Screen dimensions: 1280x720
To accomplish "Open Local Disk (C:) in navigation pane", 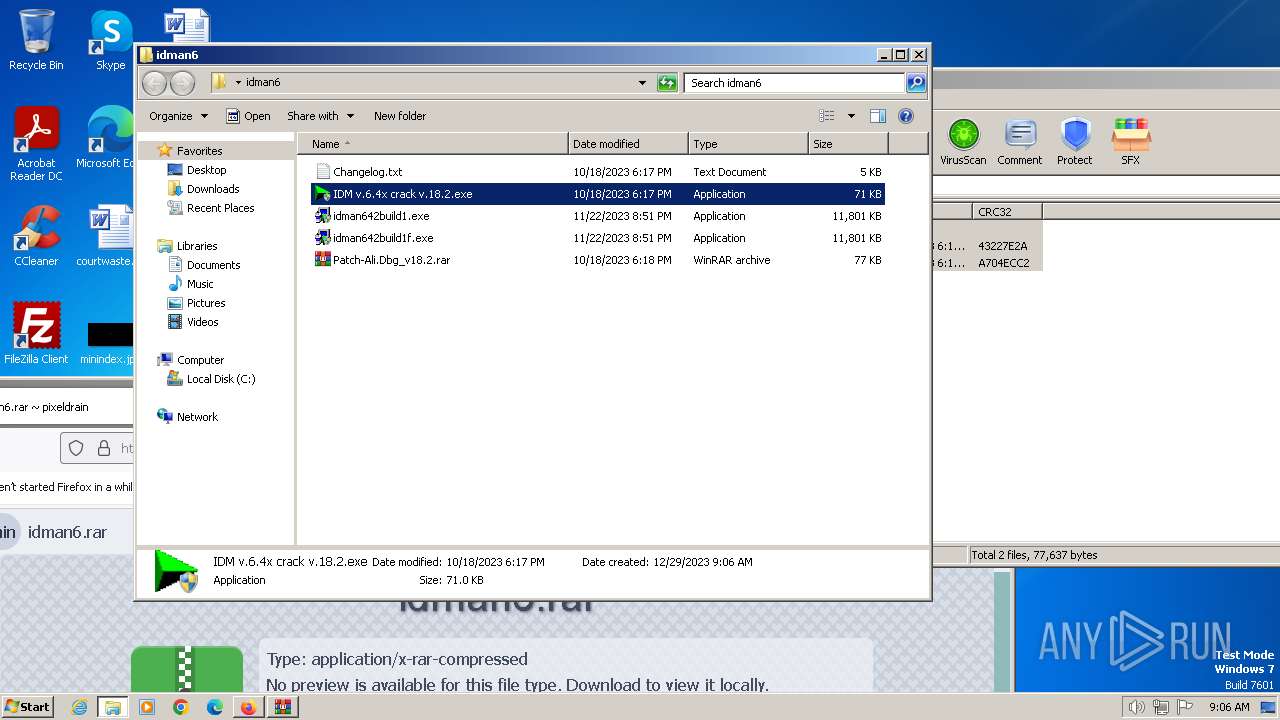I will tap(221, 379).
